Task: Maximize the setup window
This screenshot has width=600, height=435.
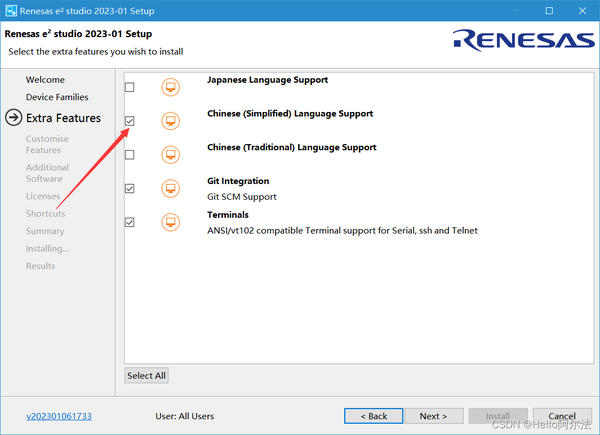Action: pyautogui.click(x=549, y=11)
